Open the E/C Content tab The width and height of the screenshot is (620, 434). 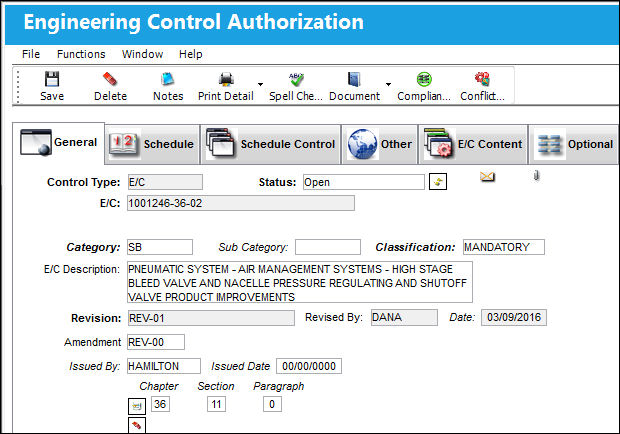[473, 144]
